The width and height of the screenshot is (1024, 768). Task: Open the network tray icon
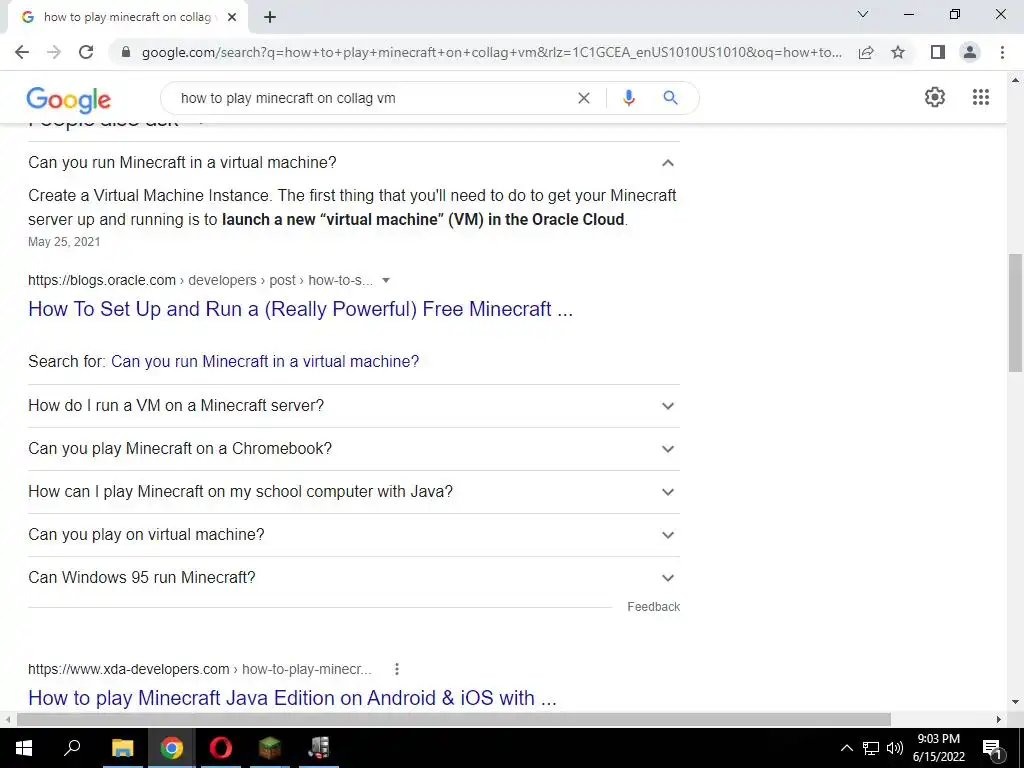pos(871,748)
